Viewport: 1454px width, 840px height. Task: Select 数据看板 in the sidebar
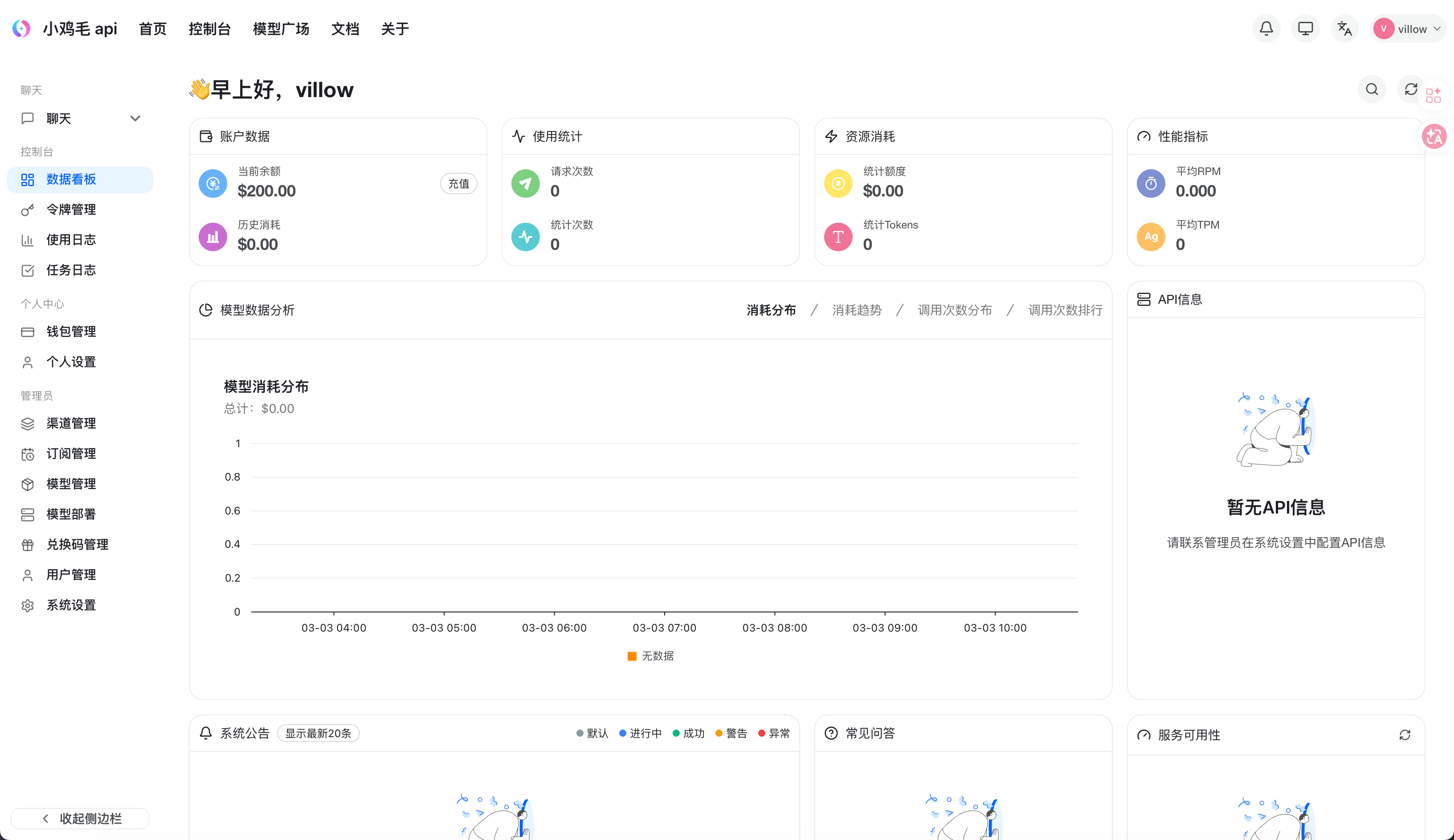coord(80,179)
